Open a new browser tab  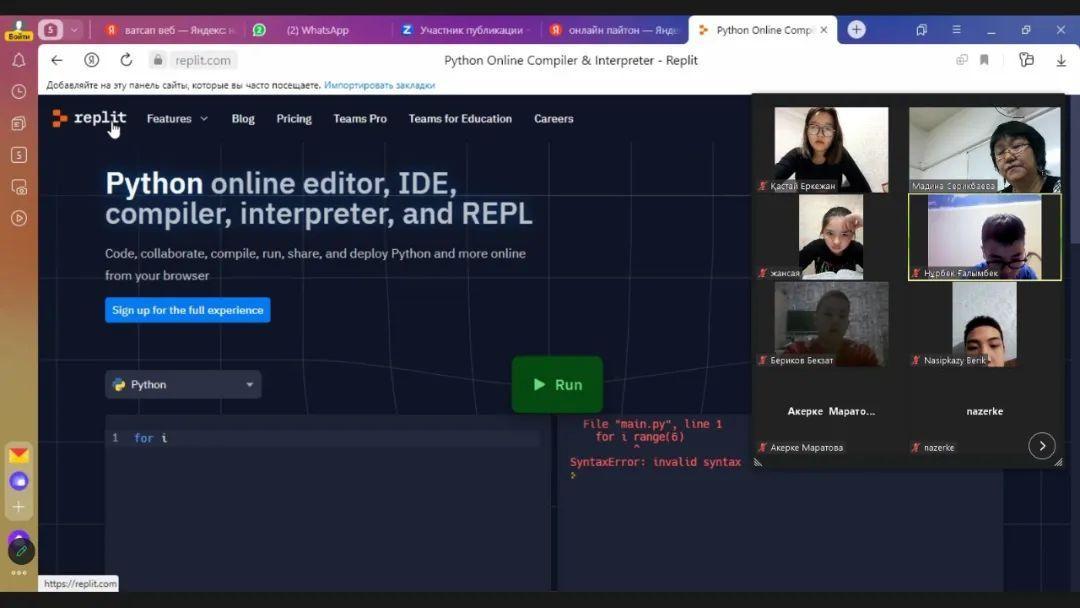click(856, 30)
